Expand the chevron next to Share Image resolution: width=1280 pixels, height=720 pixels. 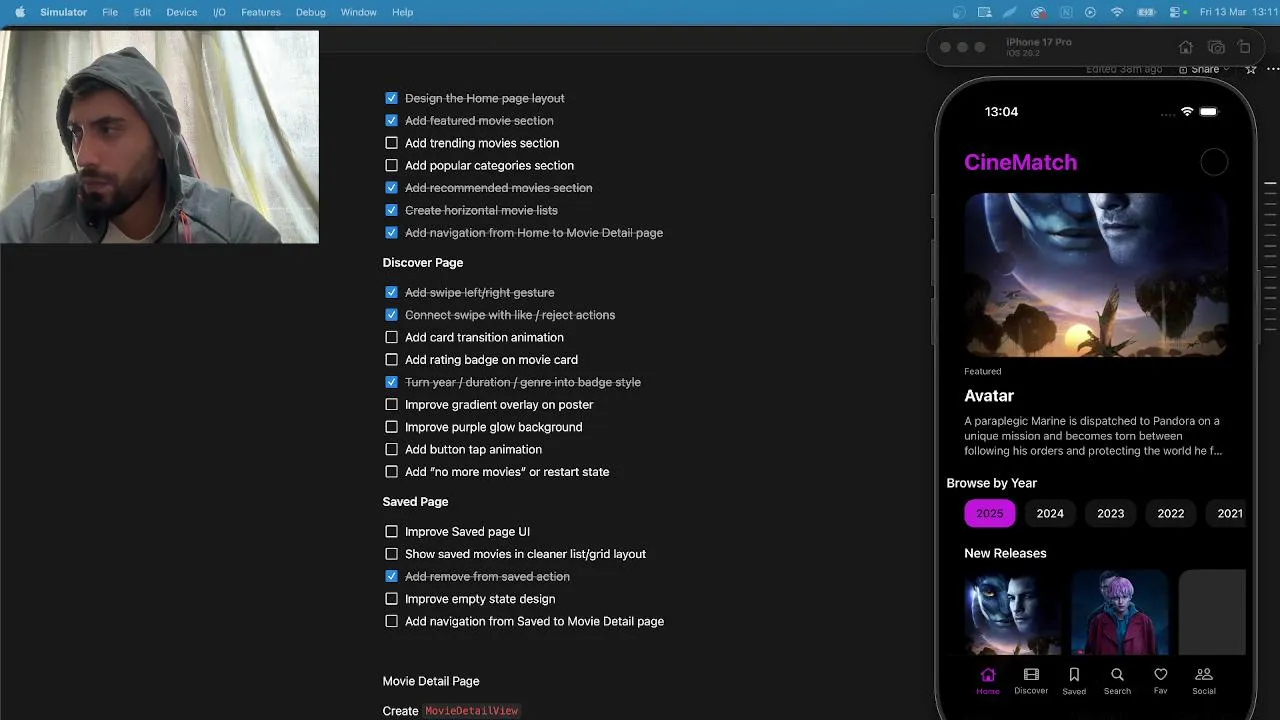pyautogui.click(x=1227, y=69)
